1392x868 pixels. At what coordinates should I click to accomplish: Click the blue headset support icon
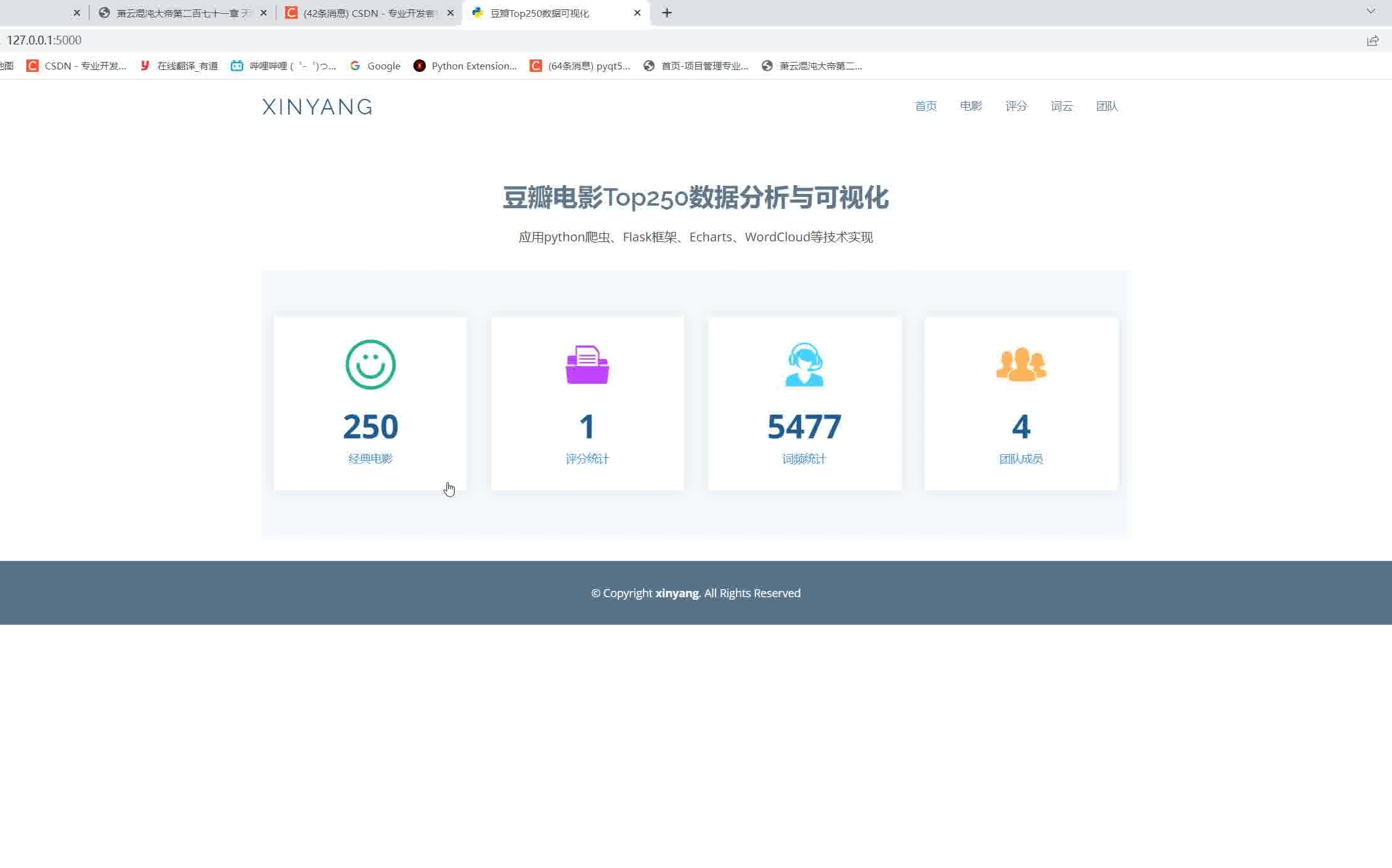pyautogui.click(x=804, y=365)
